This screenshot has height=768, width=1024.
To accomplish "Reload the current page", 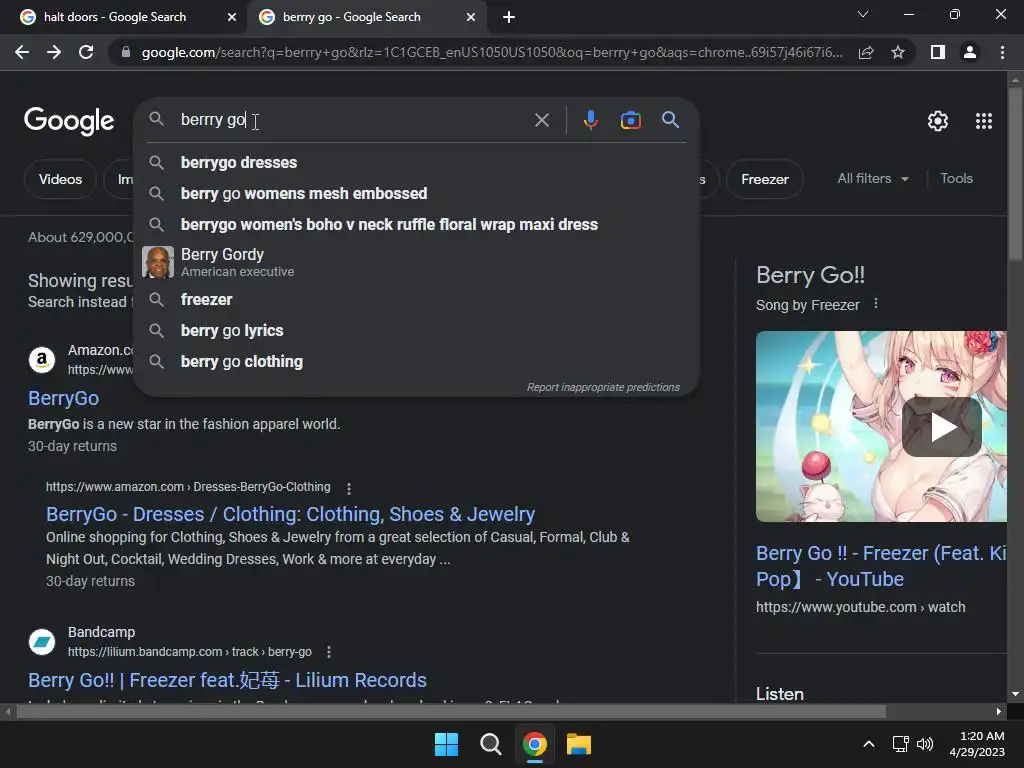I will (86, 52).
